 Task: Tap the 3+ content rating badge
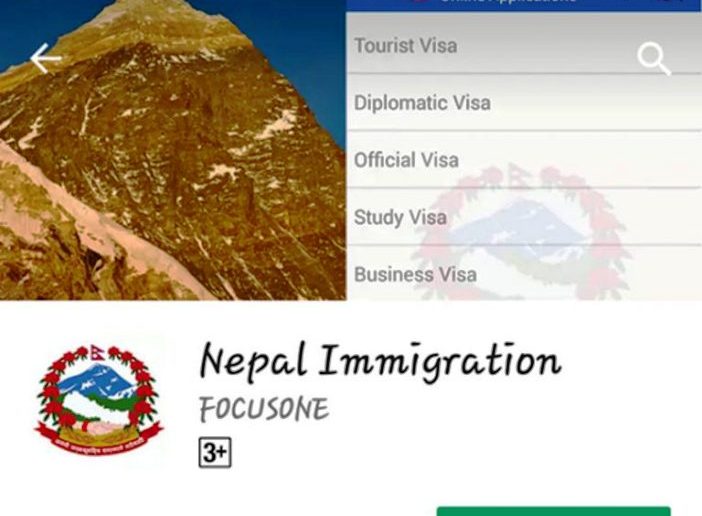click(x=215, y=452)
